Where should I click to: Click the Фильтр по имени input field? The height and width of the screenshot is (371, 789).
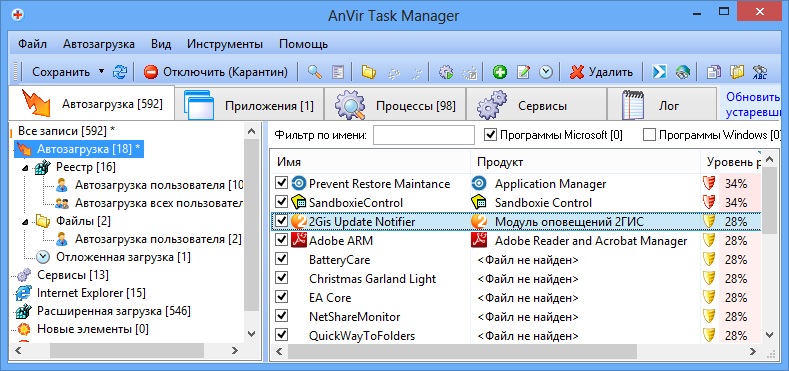click(x=424, y=135)
